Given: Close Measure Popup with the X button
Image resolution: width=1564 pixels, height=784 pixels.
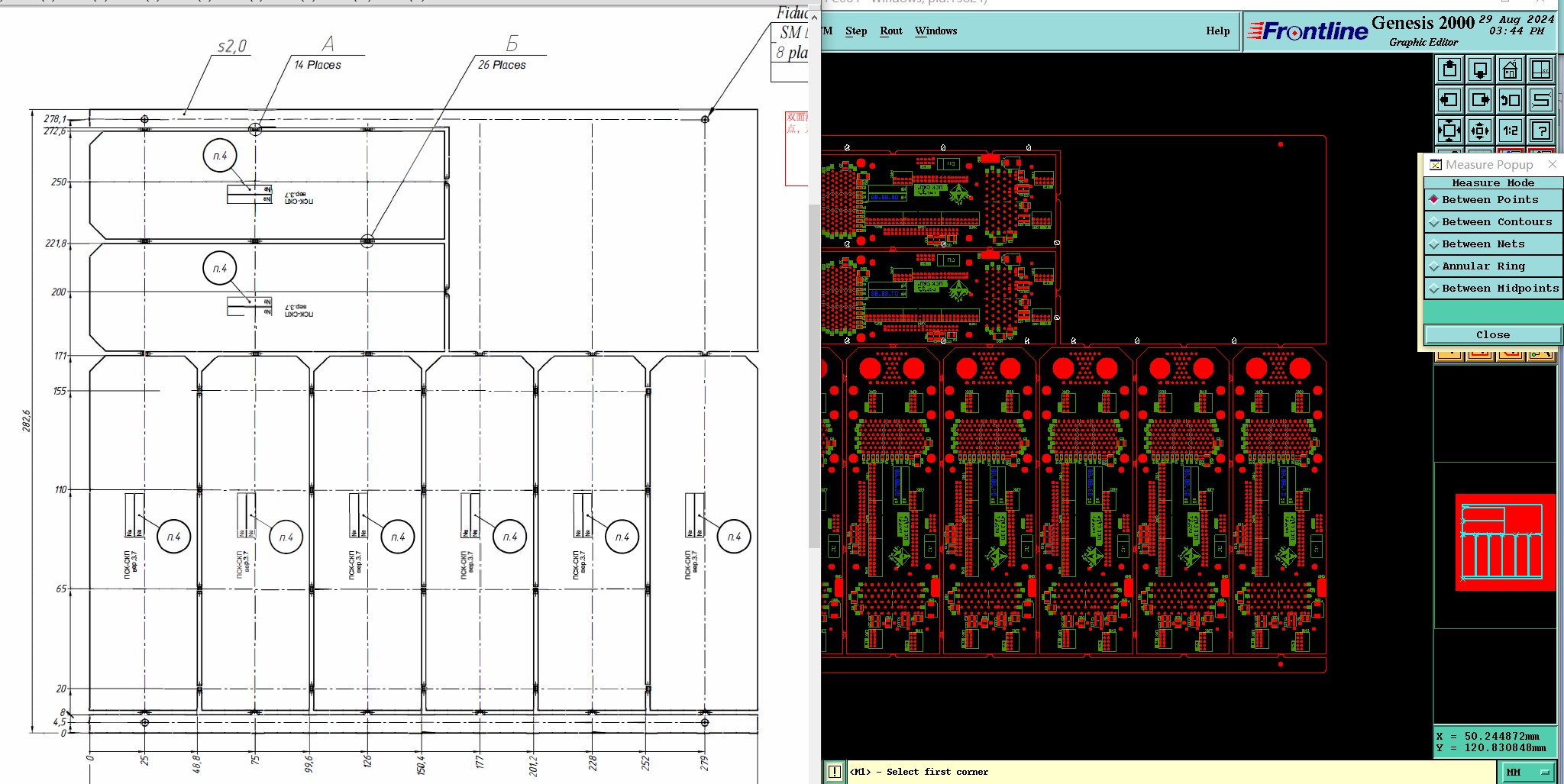Looking at the screenshot, I should click(x=1553, y=164).
